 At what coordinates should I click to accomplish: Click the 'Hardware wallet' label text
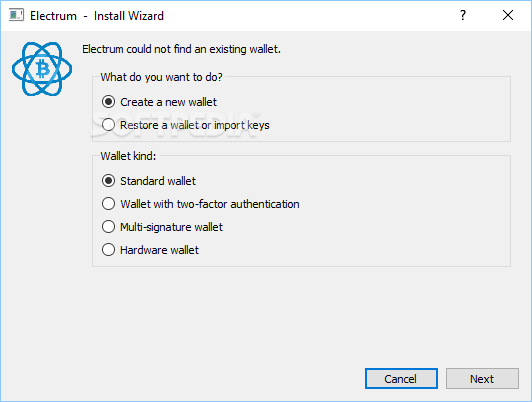(x=159, y=250)
